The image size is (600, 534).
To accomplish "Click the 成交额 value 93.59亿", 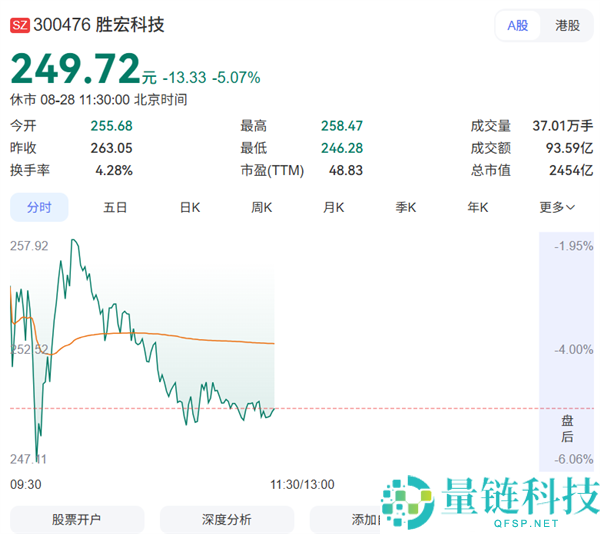I will (569, 148).
